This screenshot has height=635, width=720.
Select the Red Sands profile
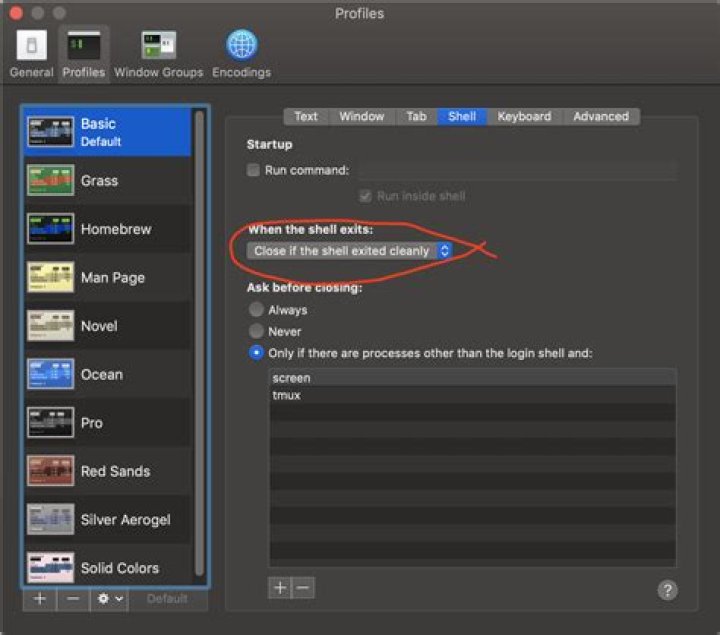tap(108, 471)
